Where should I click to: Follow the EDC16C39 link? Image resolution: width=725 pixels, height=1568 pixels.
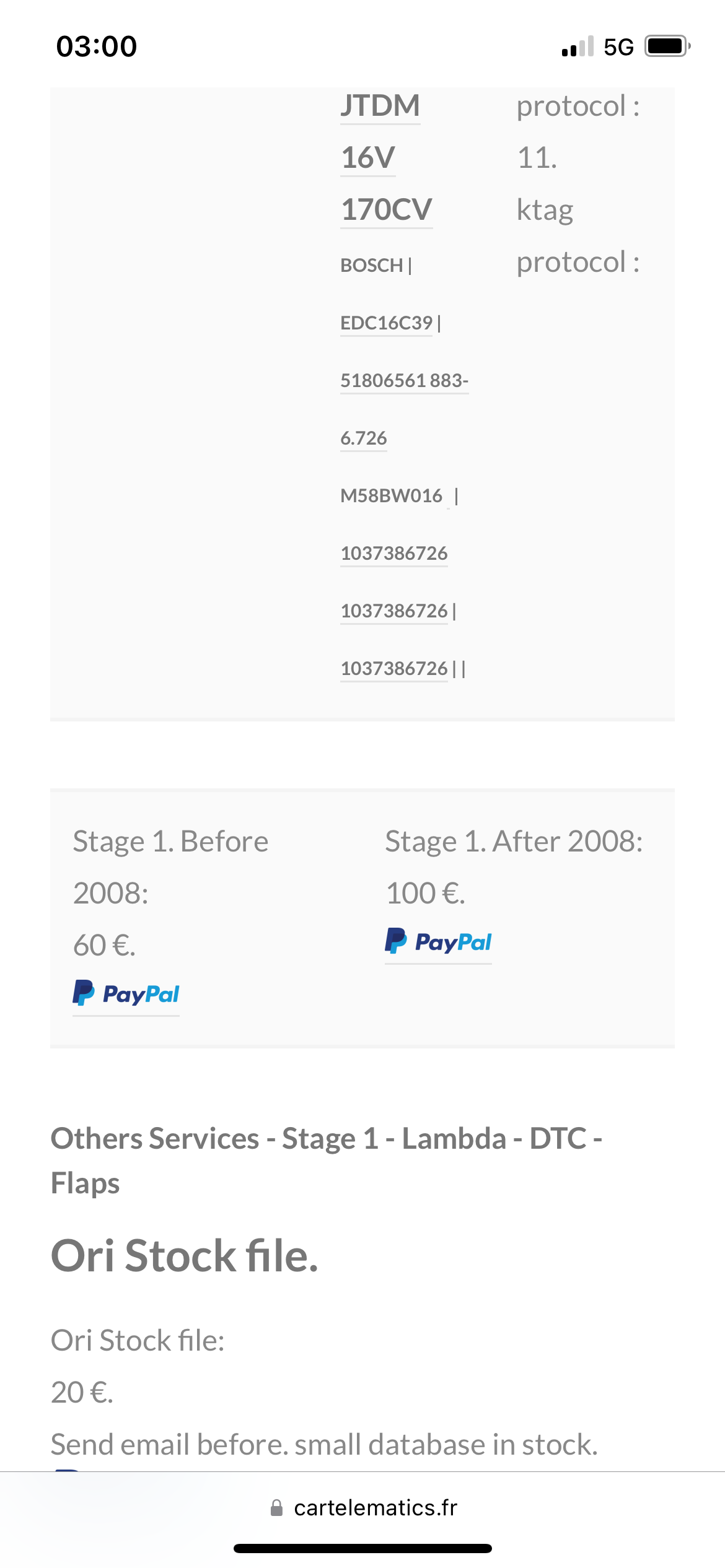(387, 323)
